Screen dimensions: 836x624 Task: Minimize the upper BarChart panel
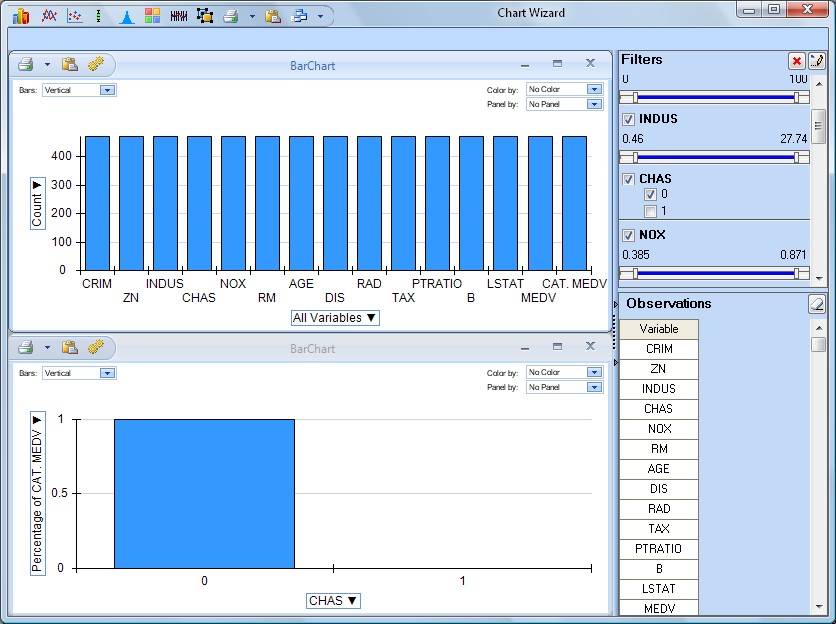point(525,65)
